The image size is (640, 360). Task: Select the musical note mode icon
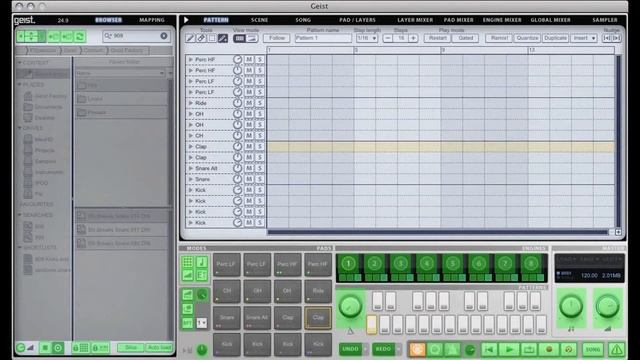pos(202,262)
